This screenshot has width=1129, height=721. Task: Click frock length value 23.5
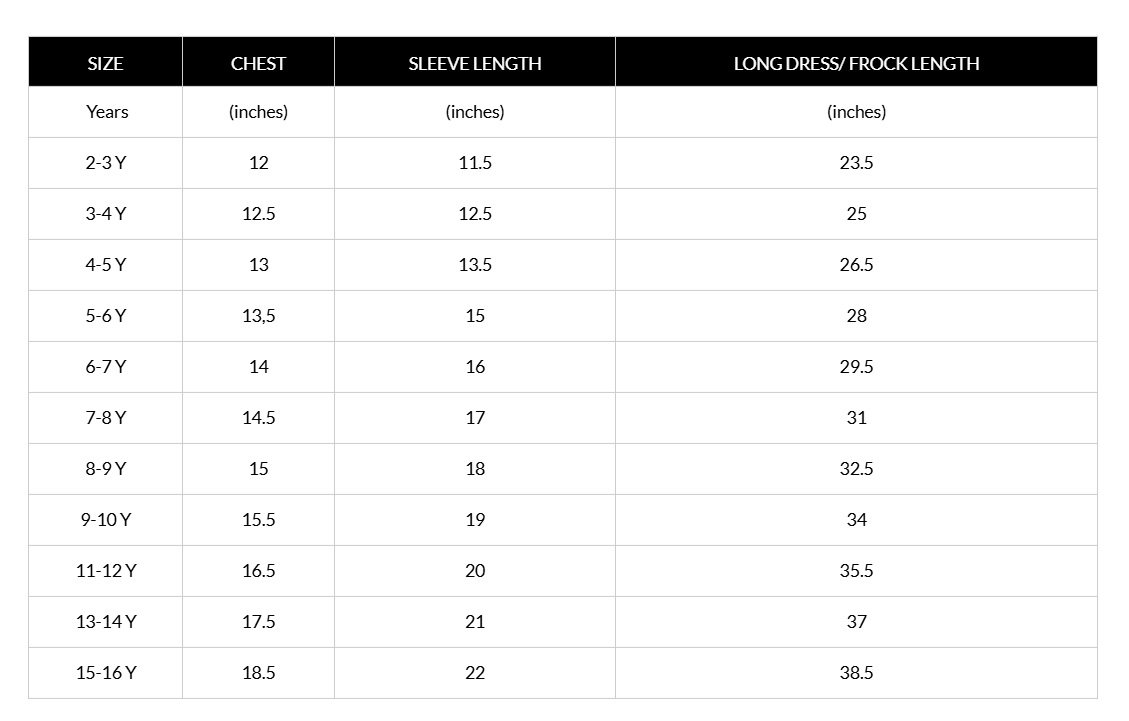(x=856, y=163)
